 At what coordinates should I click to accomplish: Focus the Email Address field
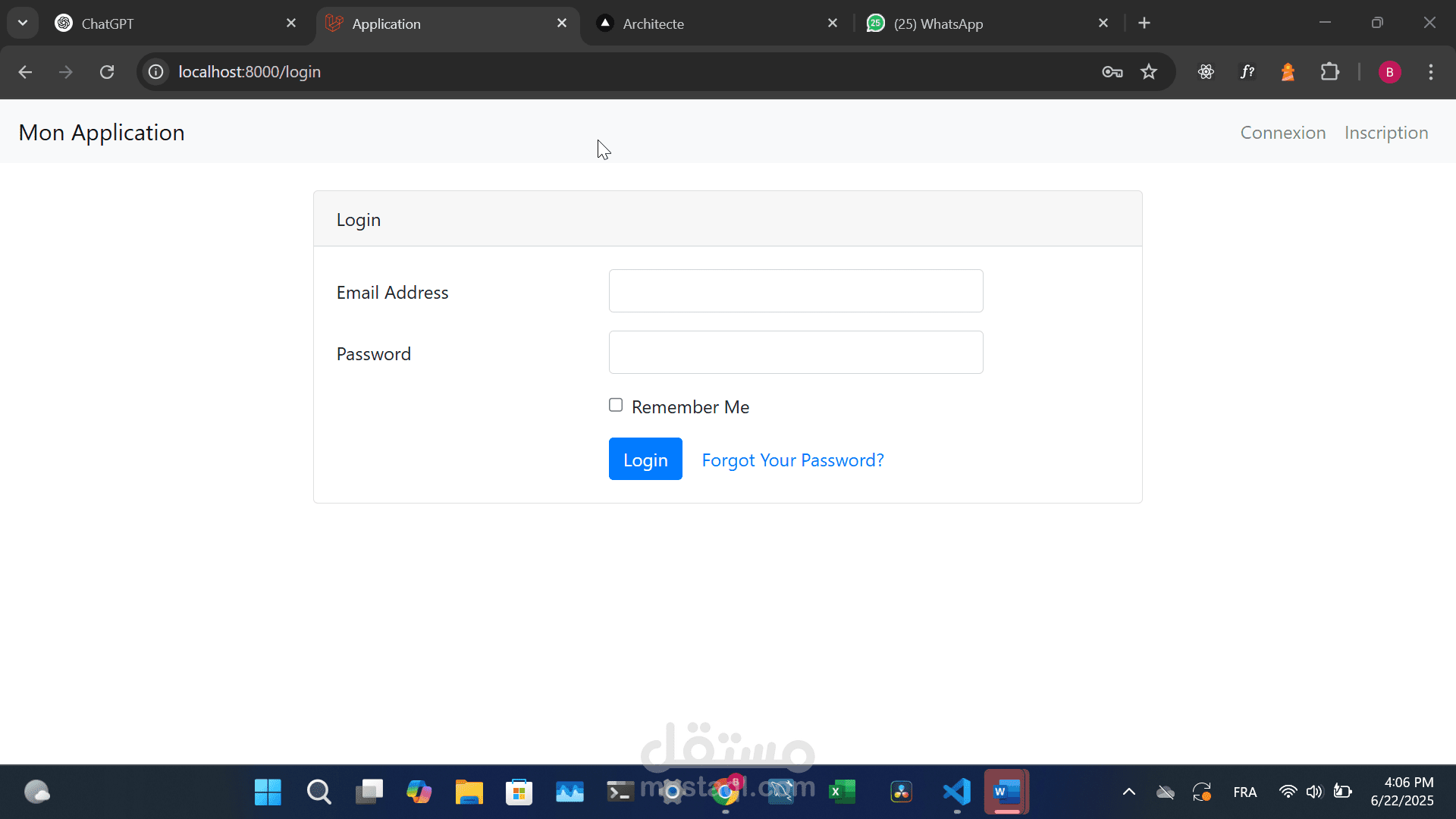click(x=795, y=291)
